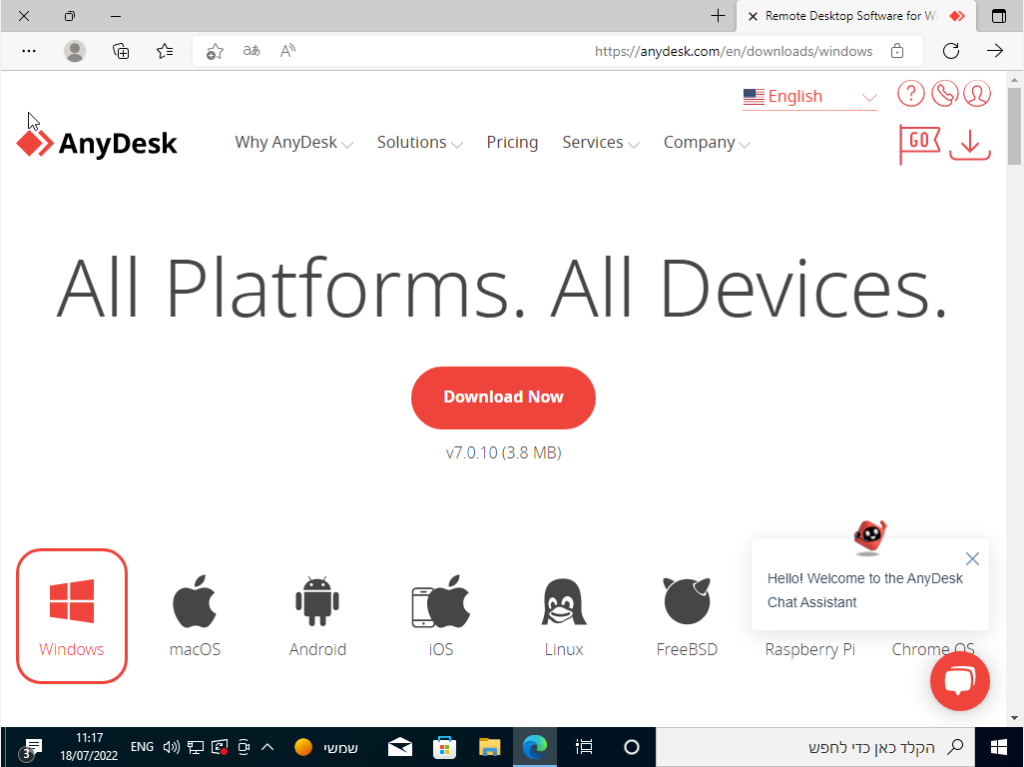
Task: Open the chat assistant bubble
Action: [x=960, y=681]
